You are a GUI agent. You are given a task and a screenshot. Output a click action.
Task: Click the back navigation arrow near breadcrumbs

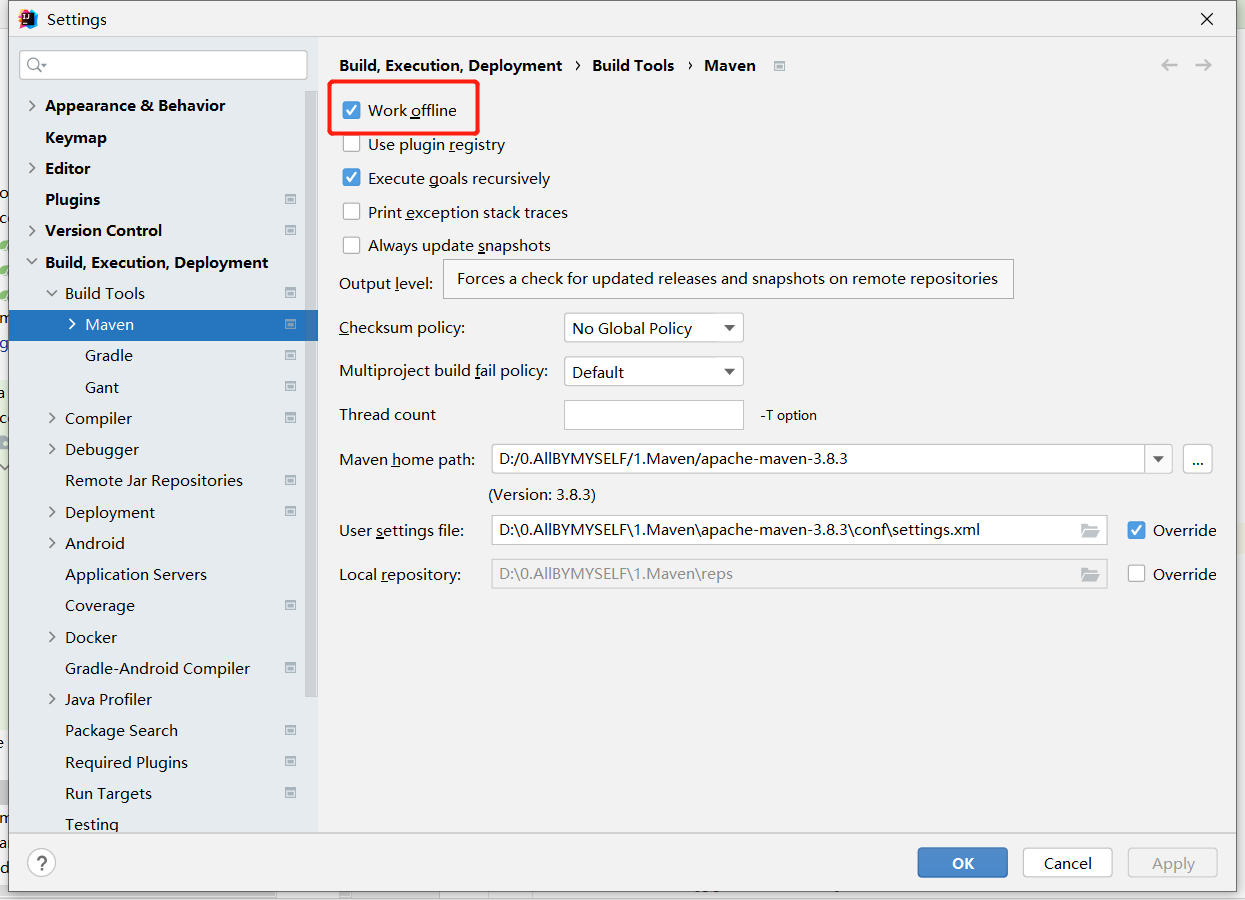[1168, 65]
